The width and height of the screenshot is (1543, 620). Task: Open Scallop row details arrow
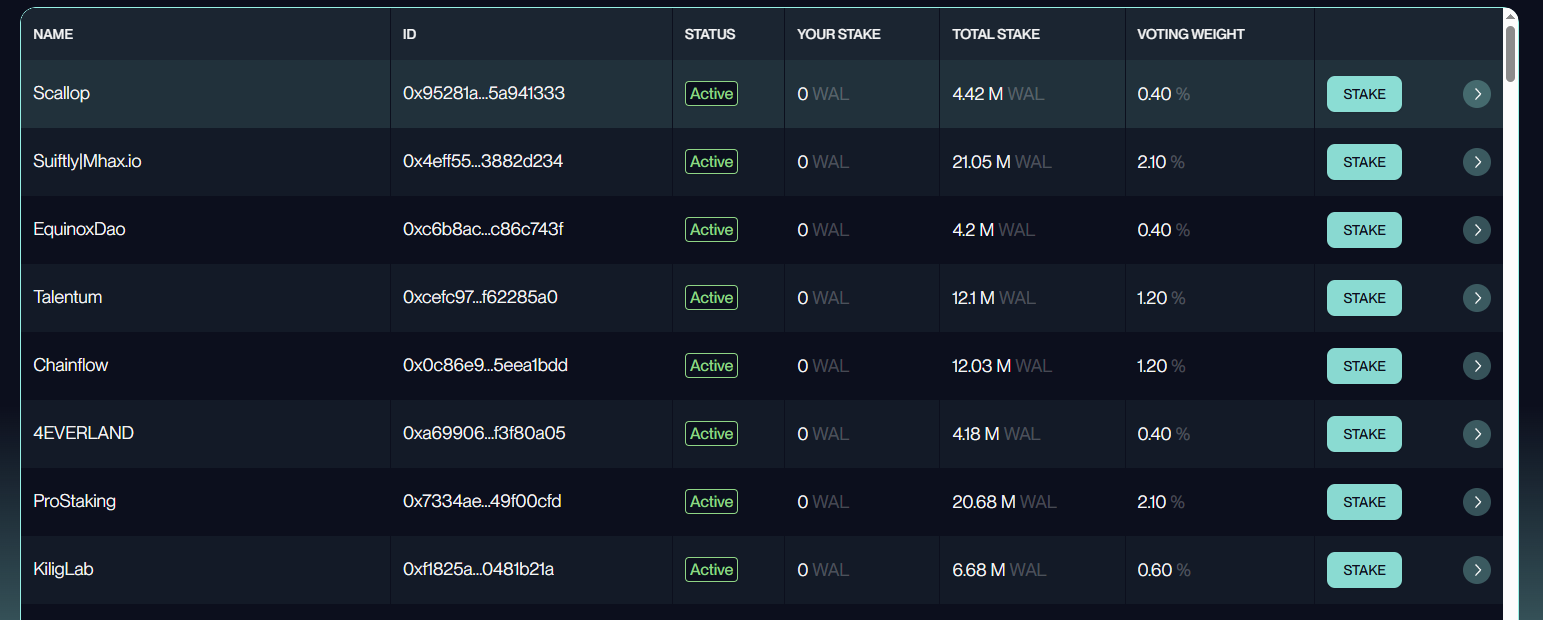(x=1477, y=94)
